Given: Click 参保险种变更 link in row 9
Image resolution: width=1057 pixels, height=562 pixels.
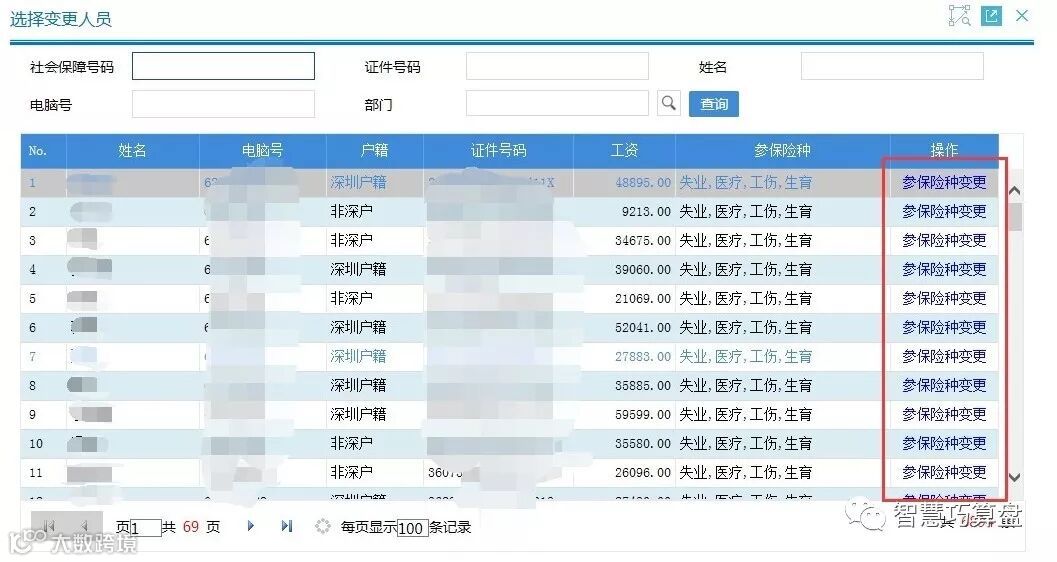Looking at the screenshot, I should click(944, 414).
